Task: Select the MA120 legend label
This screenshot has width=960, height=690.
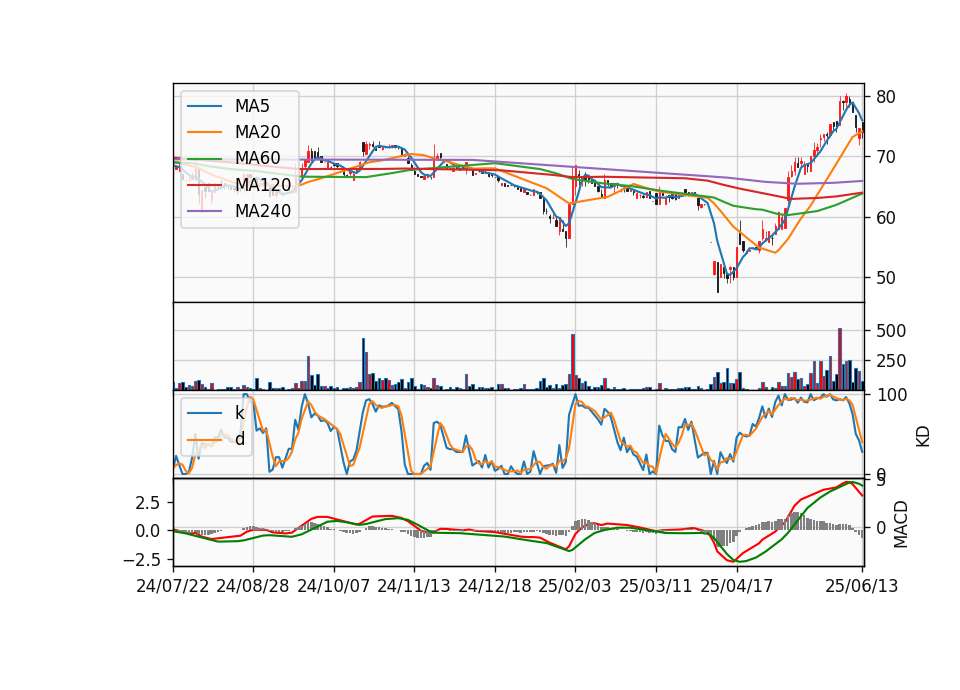Action: tap(263, 184)
